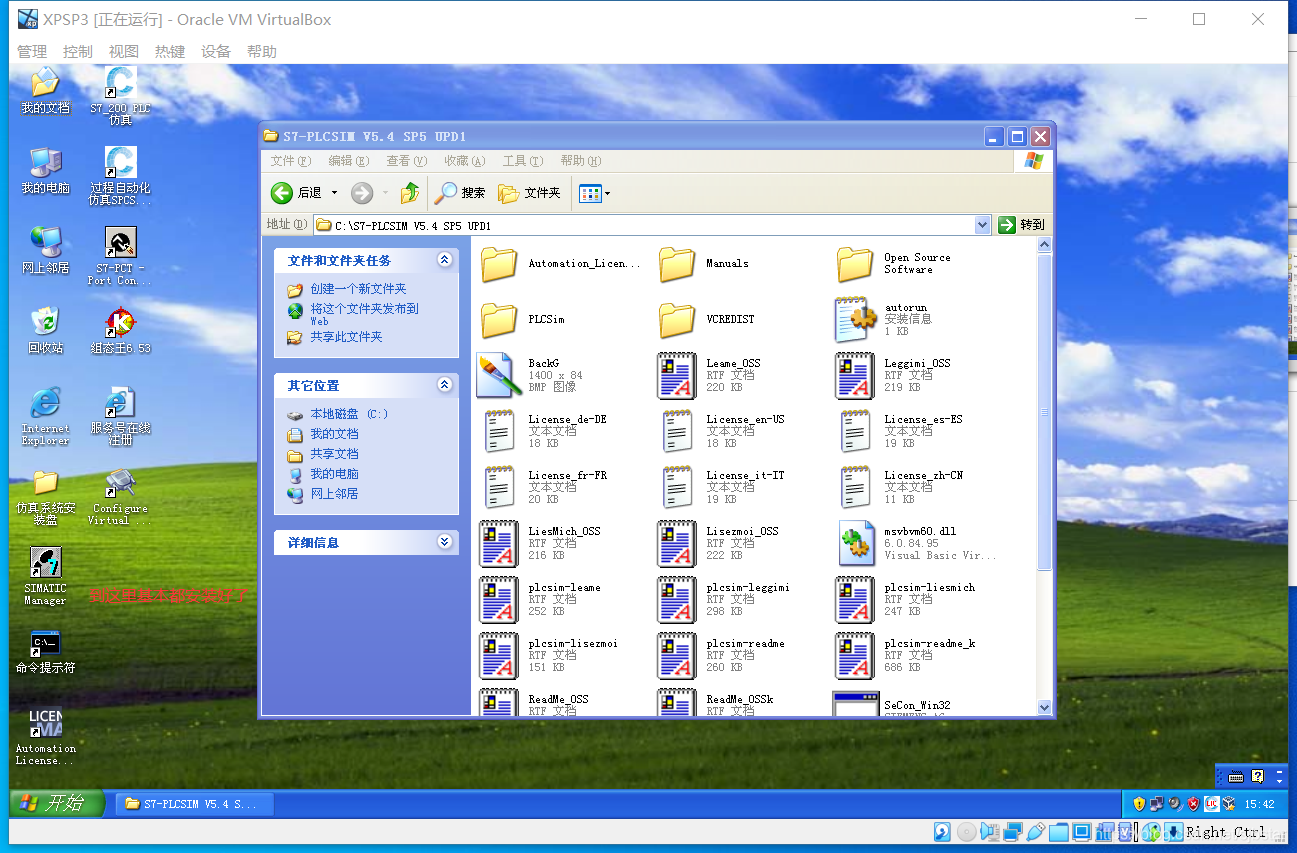Viewport: 1297px width, 853px height.
Task: Select the 回收站 recycle bin icon
Action: coord(45,331)
